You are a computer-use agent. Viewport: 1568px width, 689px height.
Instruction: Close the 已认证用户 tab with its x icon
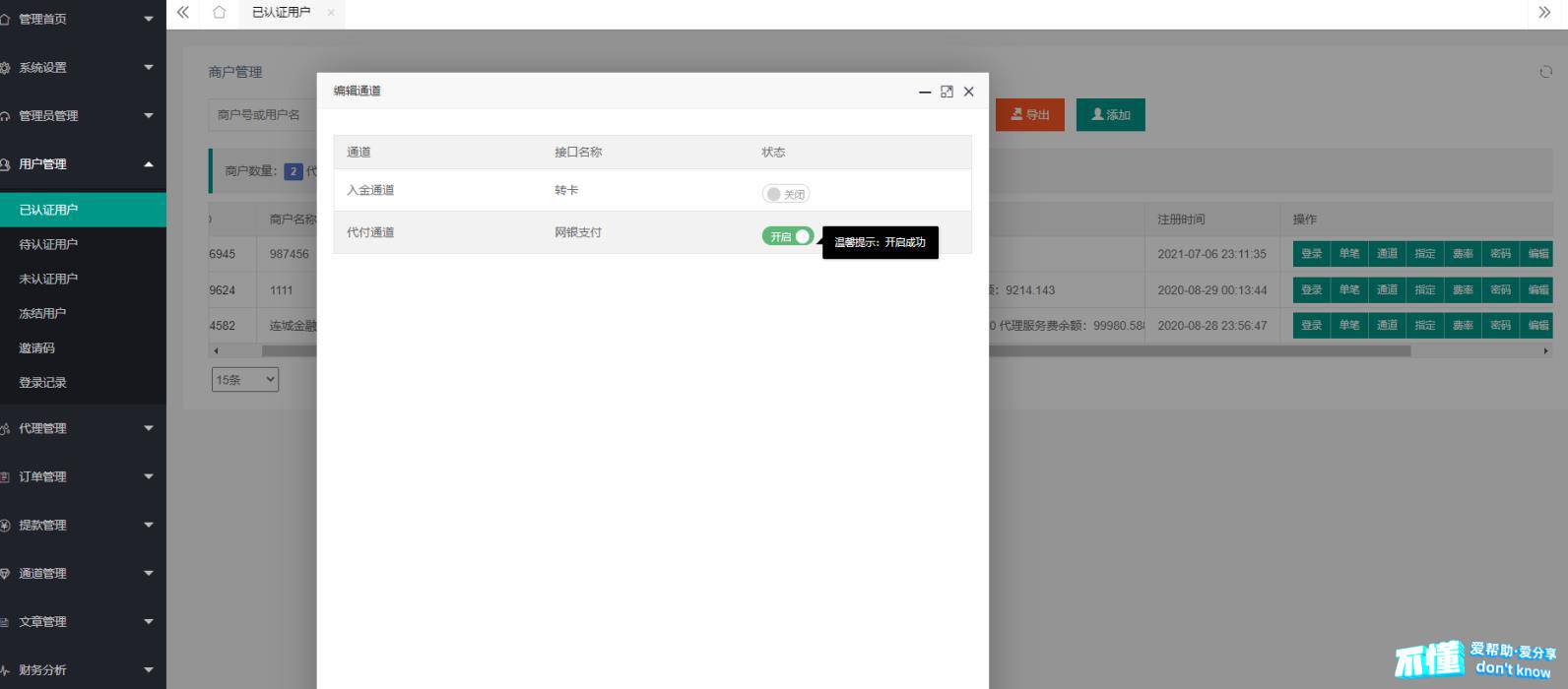click(x=331, y=13)
